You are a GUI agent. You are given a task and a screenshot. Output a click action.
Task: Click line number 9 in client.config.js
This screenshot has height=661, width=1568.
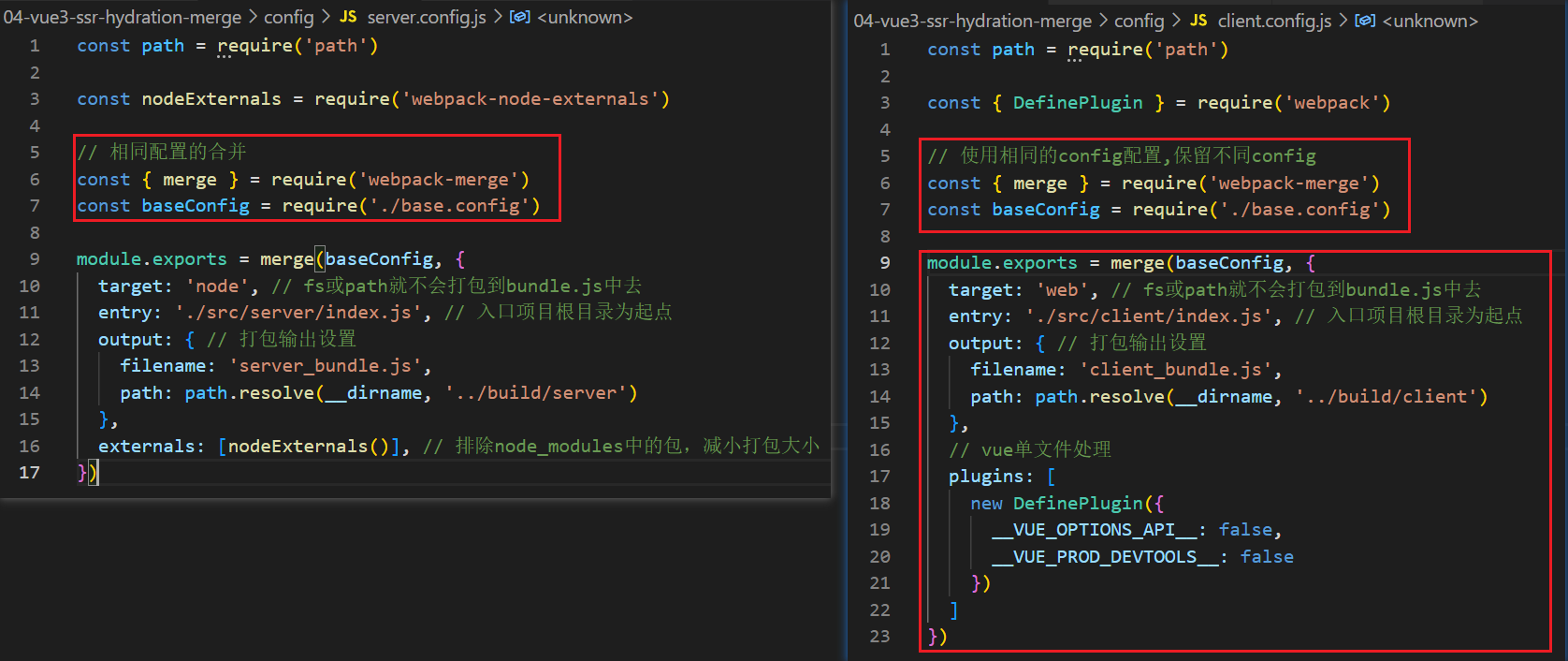[885, 263]
